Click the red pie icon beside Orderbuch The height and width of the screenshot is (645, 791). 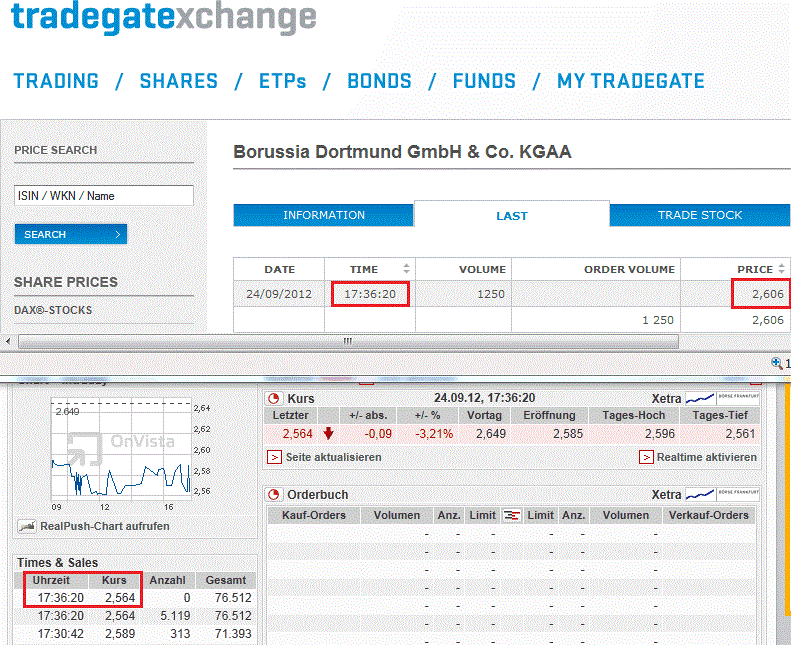[x=274, y=495]
